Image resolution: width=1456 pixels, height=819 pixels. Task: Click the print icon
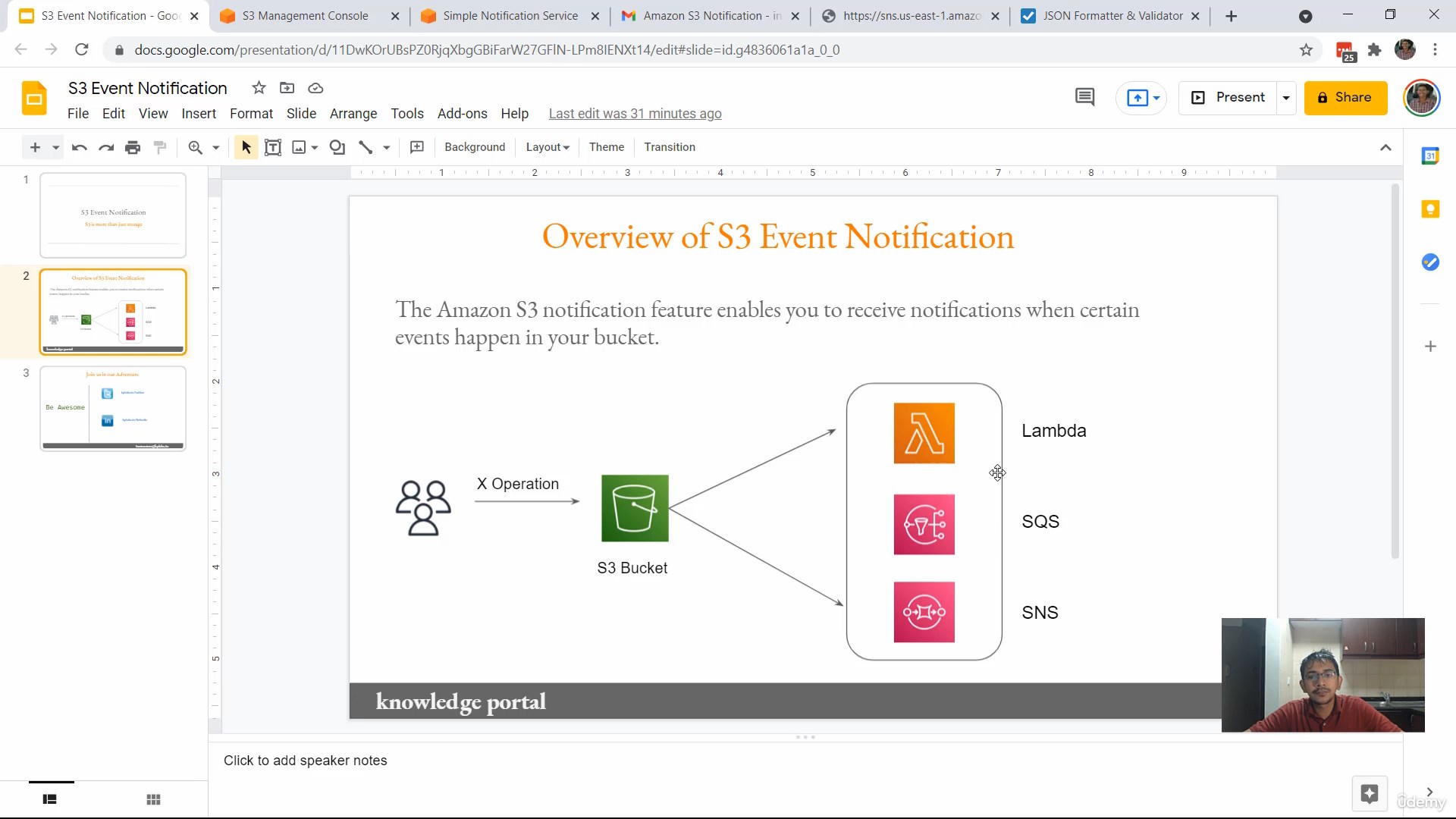tap(133, 147)
